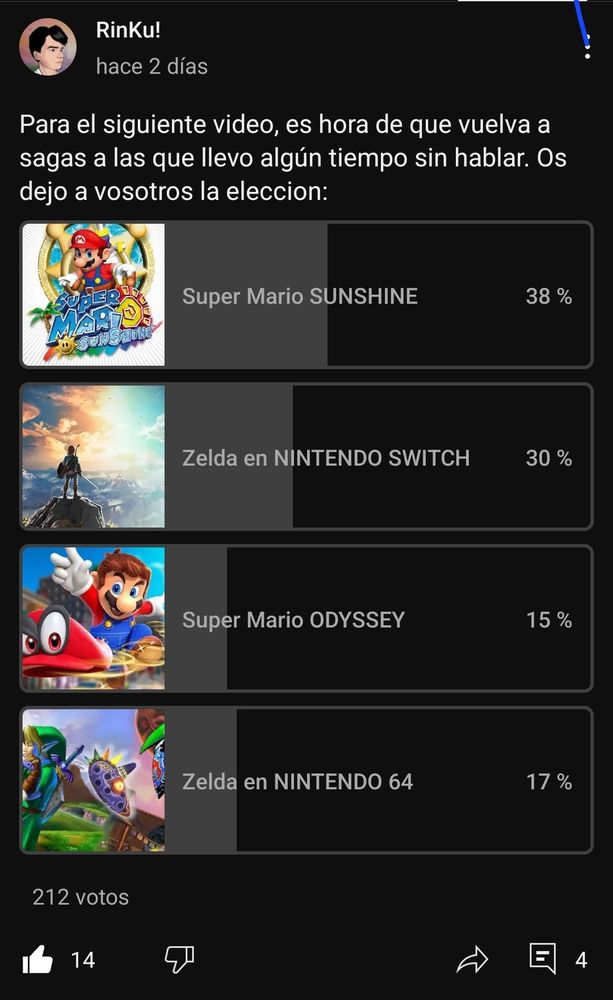Vote for Zelda en NINTENDO SWITCH

pos(326,458)
